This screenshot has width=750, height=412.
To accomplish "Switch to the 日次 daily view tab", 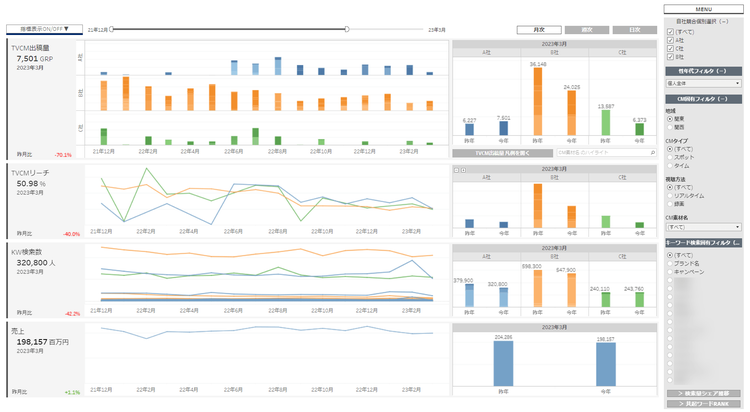I will tap(635, 30).
